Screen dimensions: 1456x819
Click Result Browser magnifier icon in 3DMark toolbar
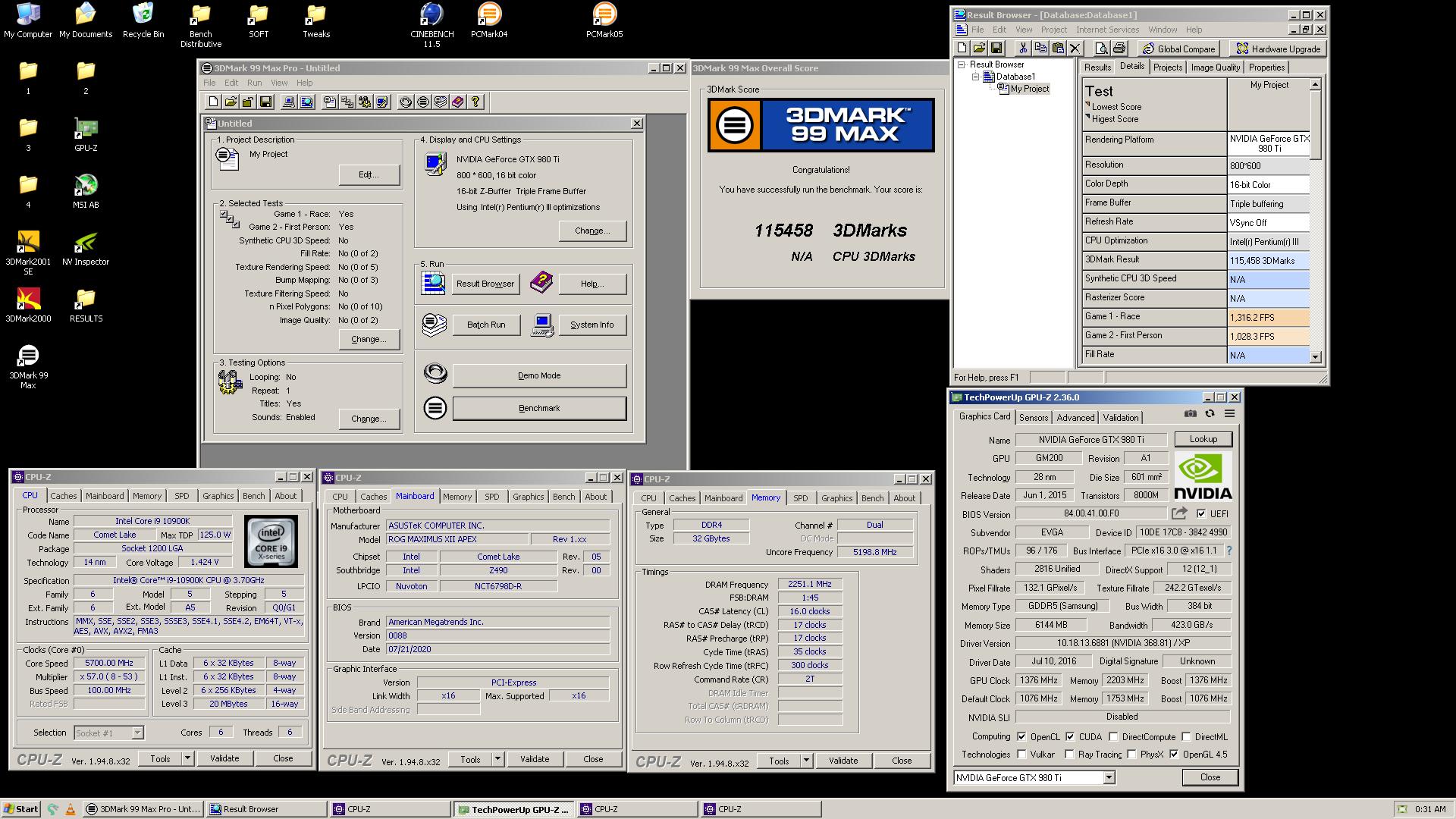click(306, 102)
